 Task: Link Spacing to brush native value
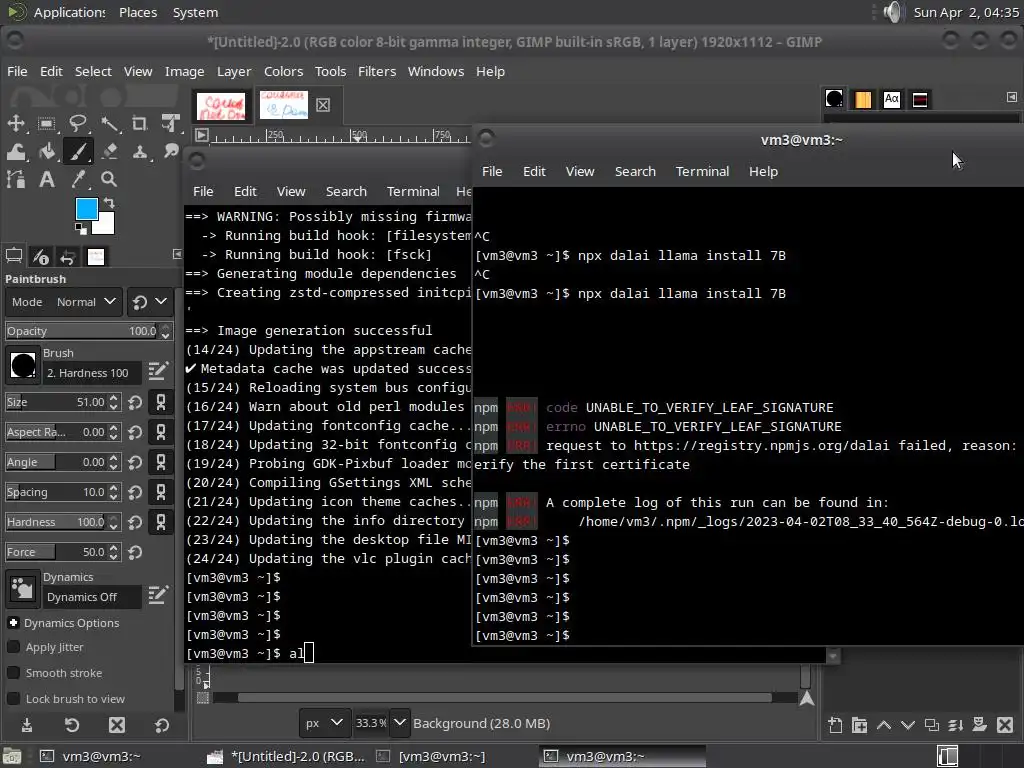click(x=161, y=492)
